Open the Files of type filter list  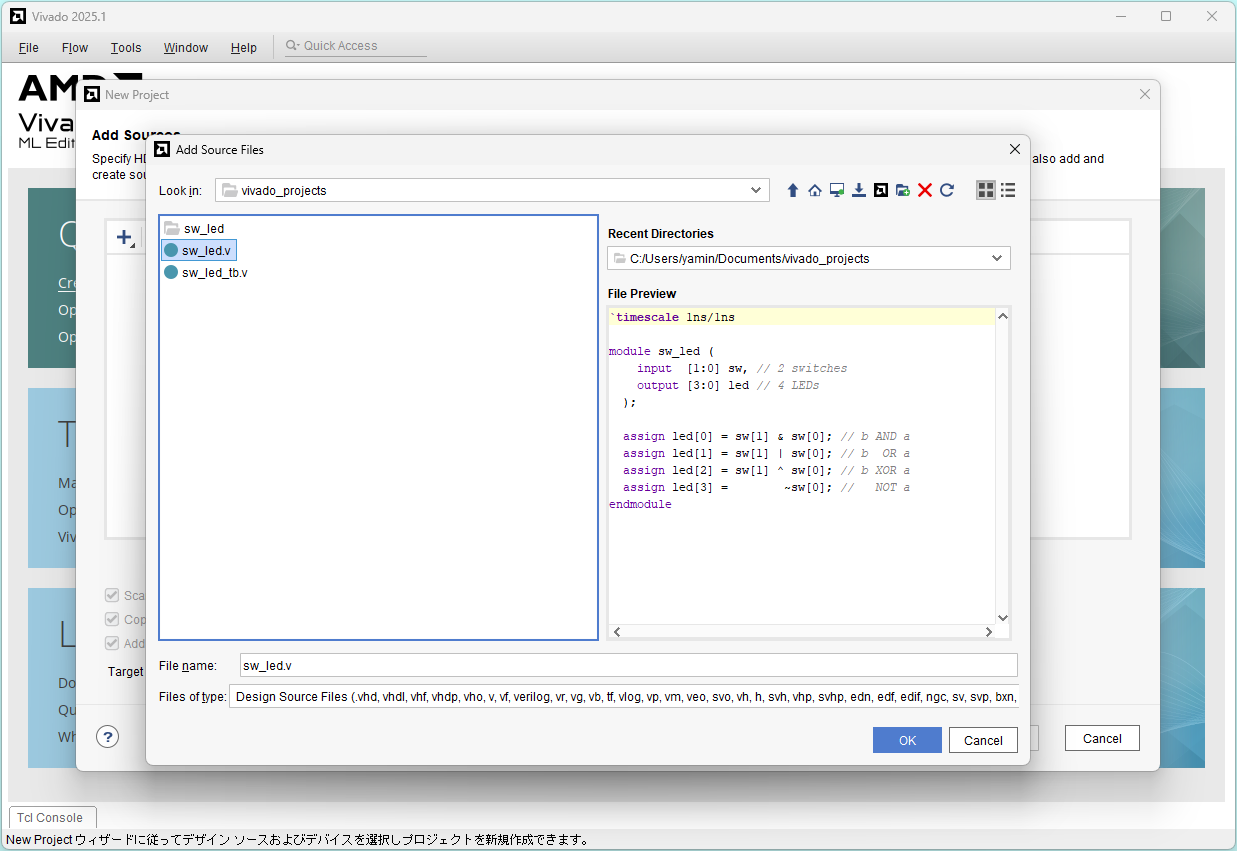(624, 697)
